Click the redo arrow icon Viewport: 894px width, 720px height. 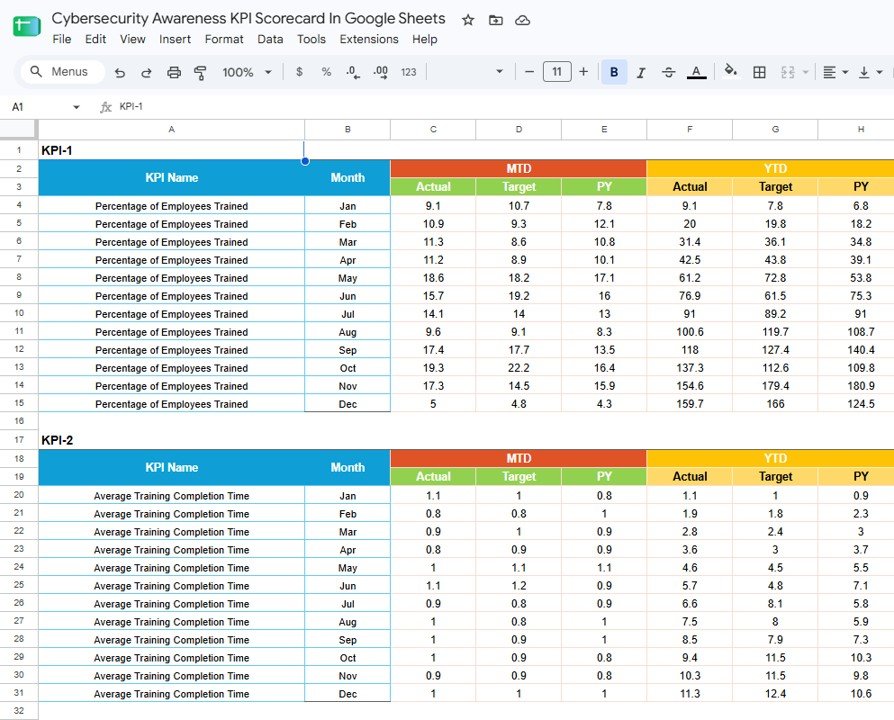[147, 72]
